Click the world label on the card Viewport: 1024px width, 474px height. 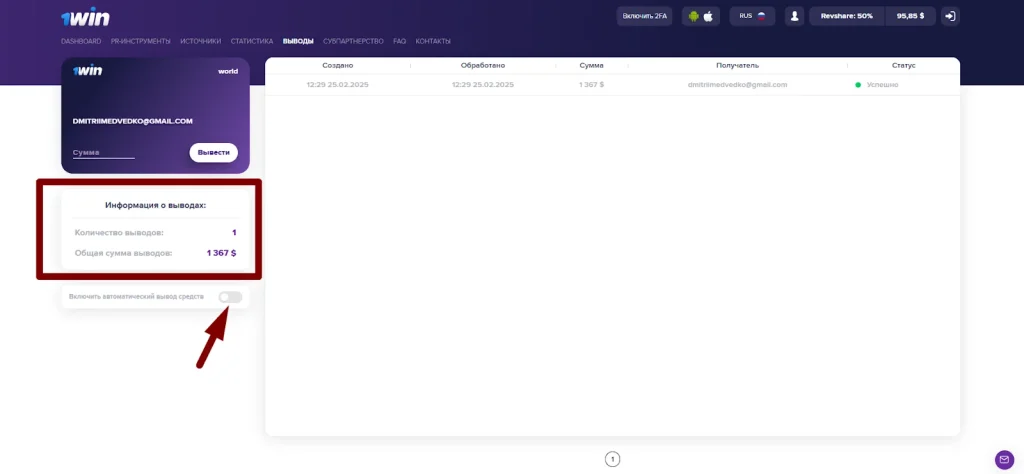point(228,72)
